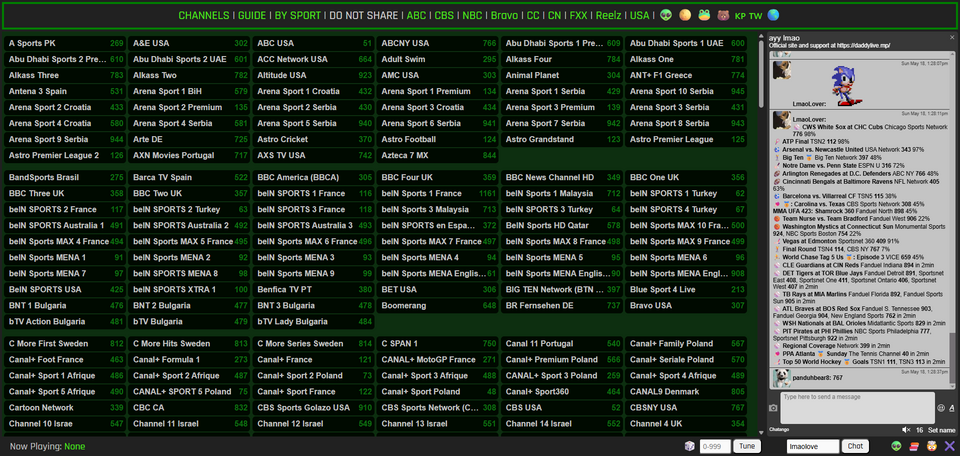Click the alien emoji in bottom-right bar

pos(896,446)
